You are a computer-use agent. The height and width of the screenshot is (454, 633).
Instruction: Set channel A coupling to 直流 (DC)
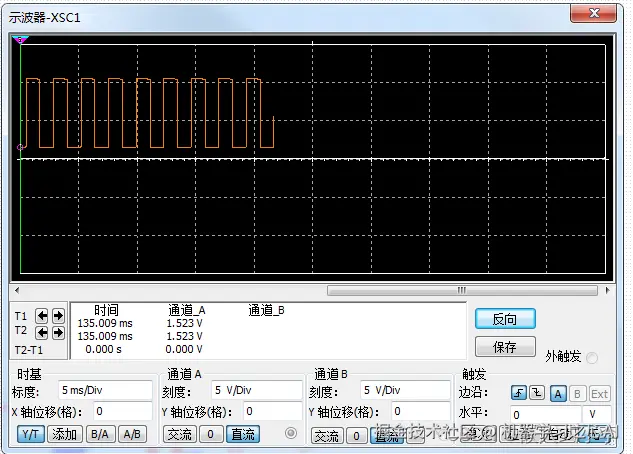[243, 434]
